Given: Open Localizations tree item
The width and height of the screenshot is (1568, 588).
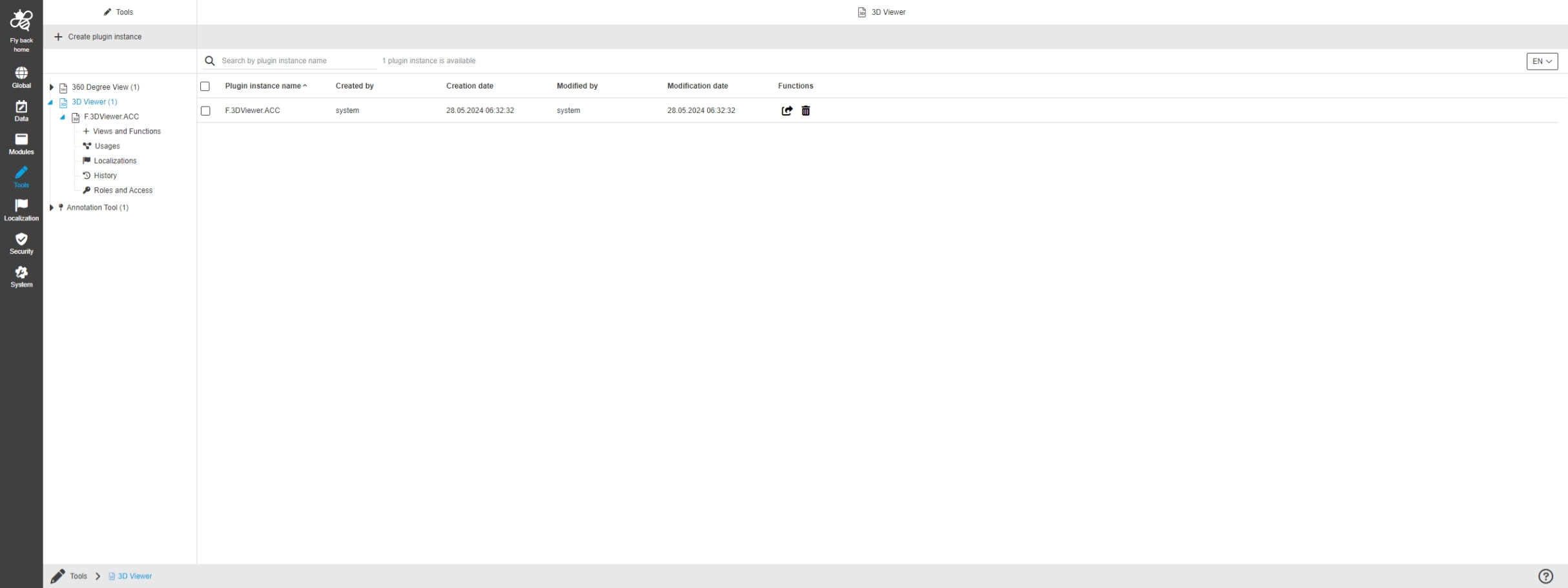Looking at the screenshot, I should 115,161.
